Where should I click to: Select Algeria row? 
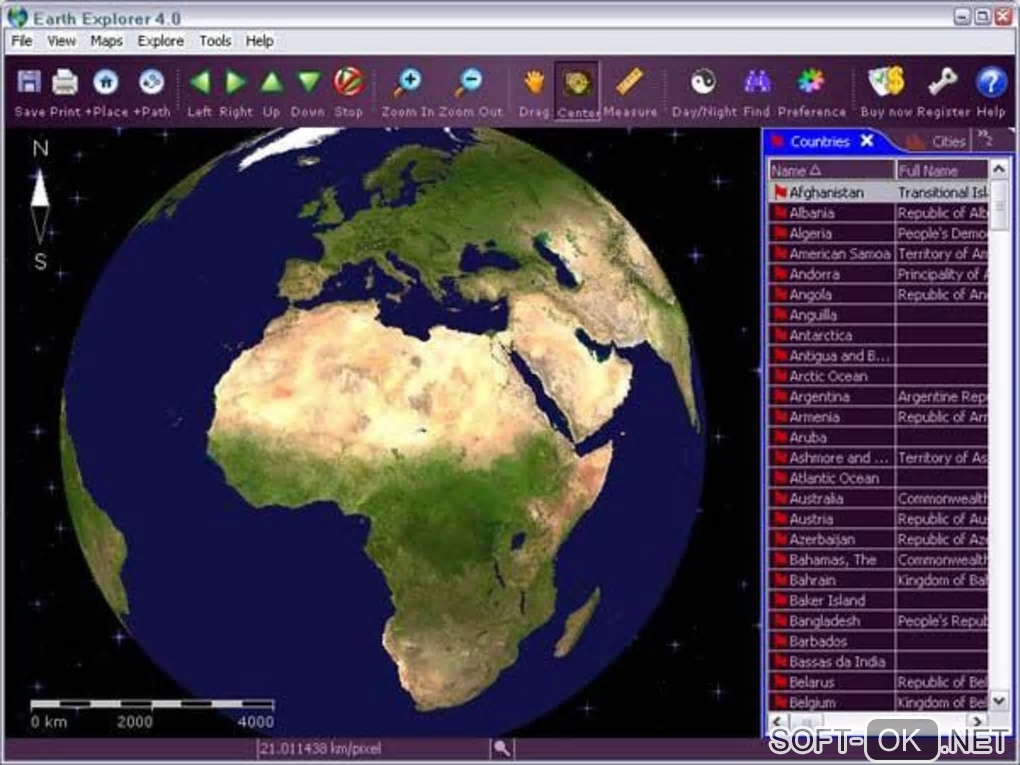[878, 234]
